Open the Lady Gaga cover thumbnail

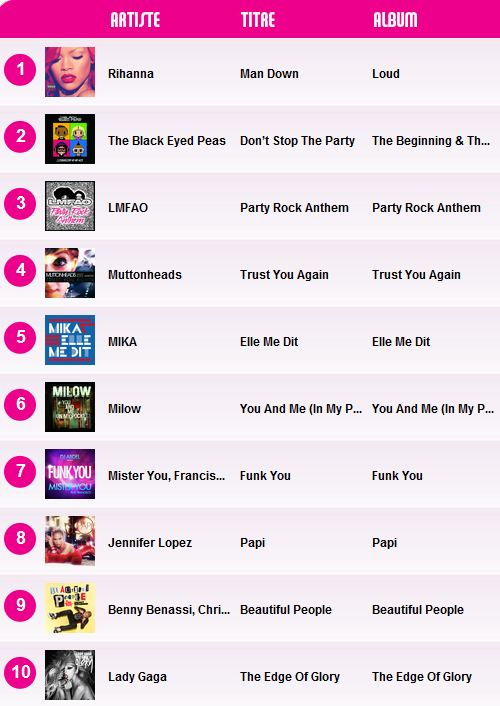(70, 675)
